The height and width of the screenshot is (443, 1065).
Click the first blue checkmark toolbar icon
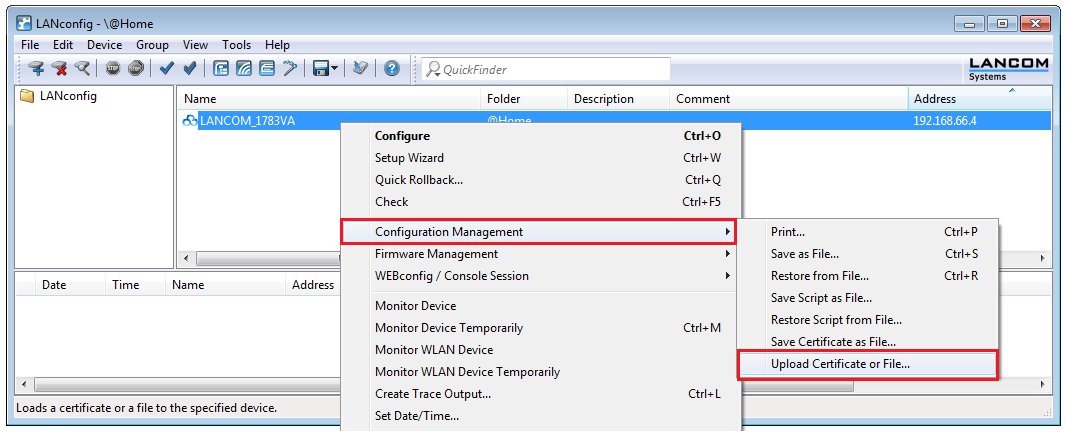(x=166, y=69)
